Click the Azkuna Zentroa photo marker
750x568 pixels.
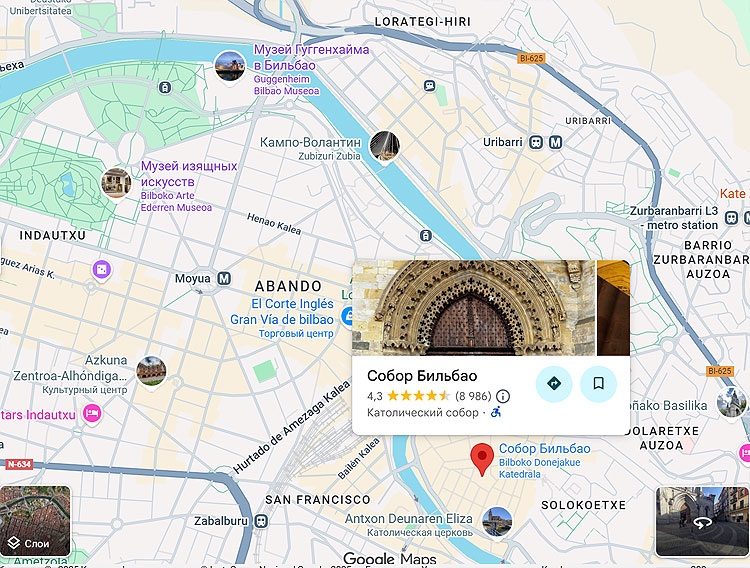point(151,371)
